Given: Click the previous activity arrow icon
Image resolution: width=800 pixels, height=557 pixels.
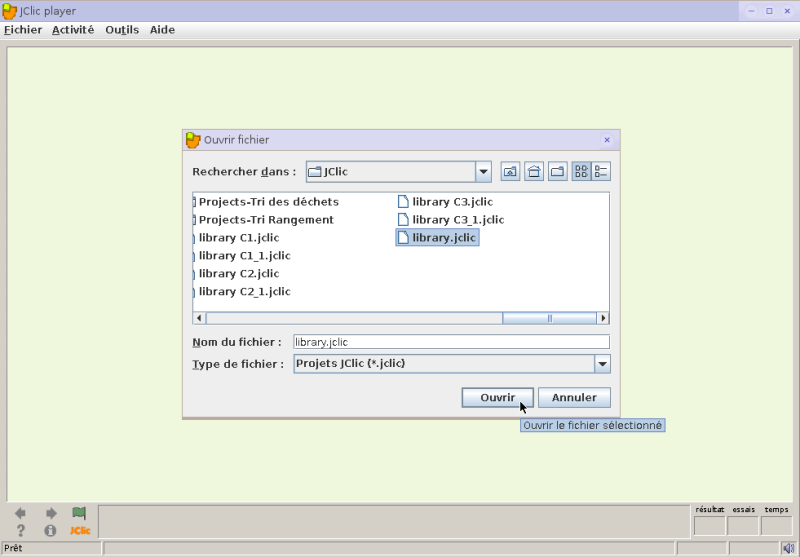Looking at the screenshot, I should (20, 513).
